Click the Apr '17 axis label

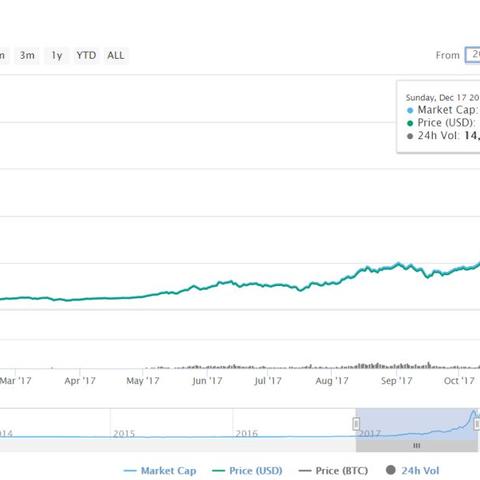pyautogui.click(x=80, y=381)
